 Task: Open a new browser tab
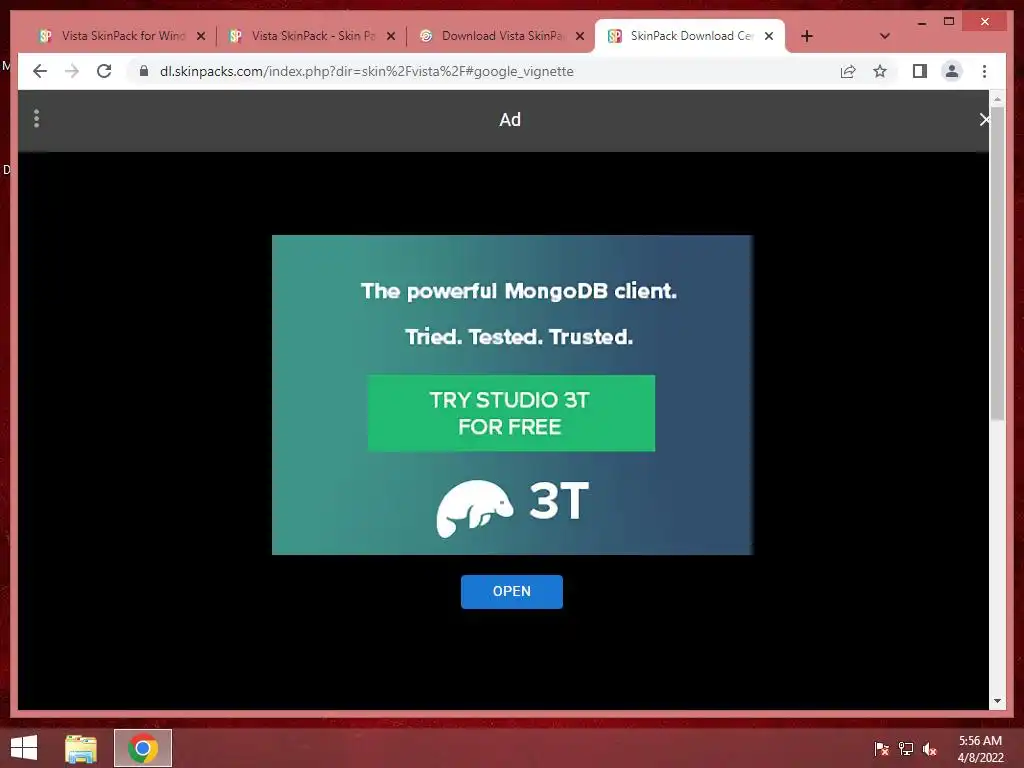point(807,36)
